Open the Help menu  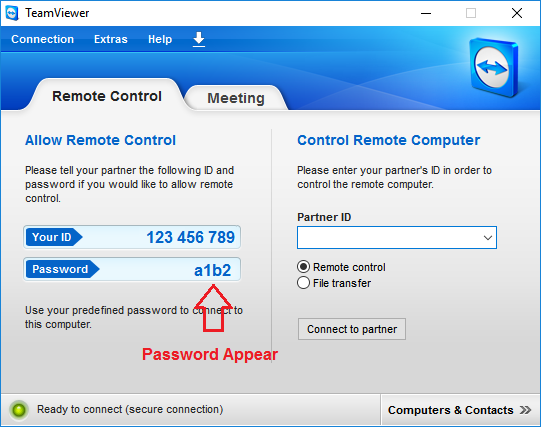160,39
